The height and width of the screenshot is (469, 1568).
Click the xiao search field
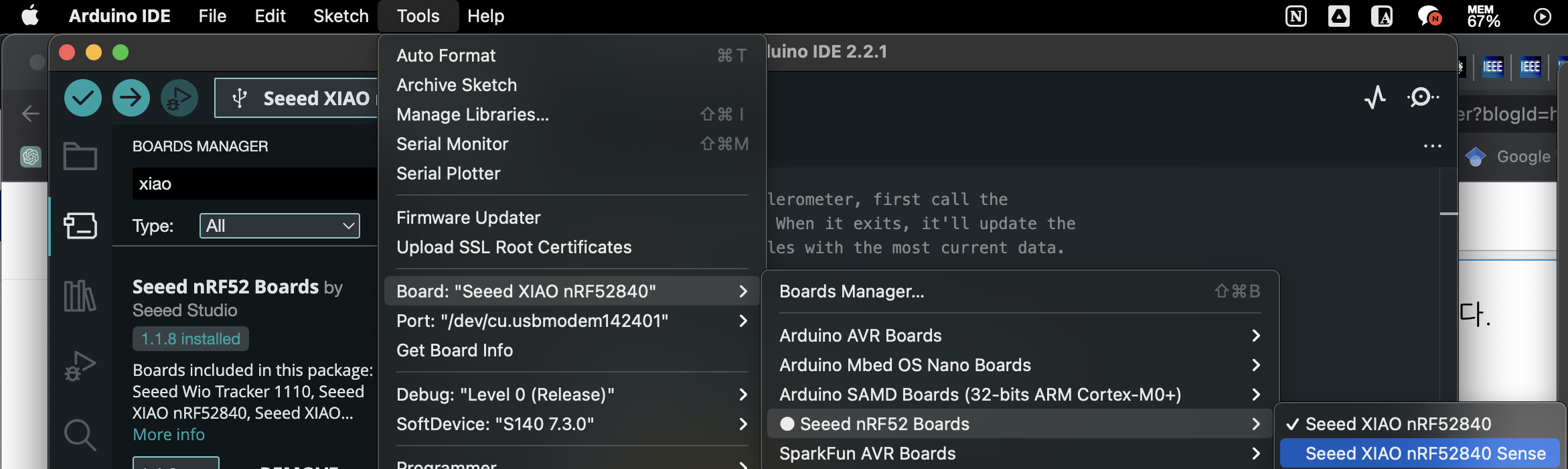click(x=255, y=184)
